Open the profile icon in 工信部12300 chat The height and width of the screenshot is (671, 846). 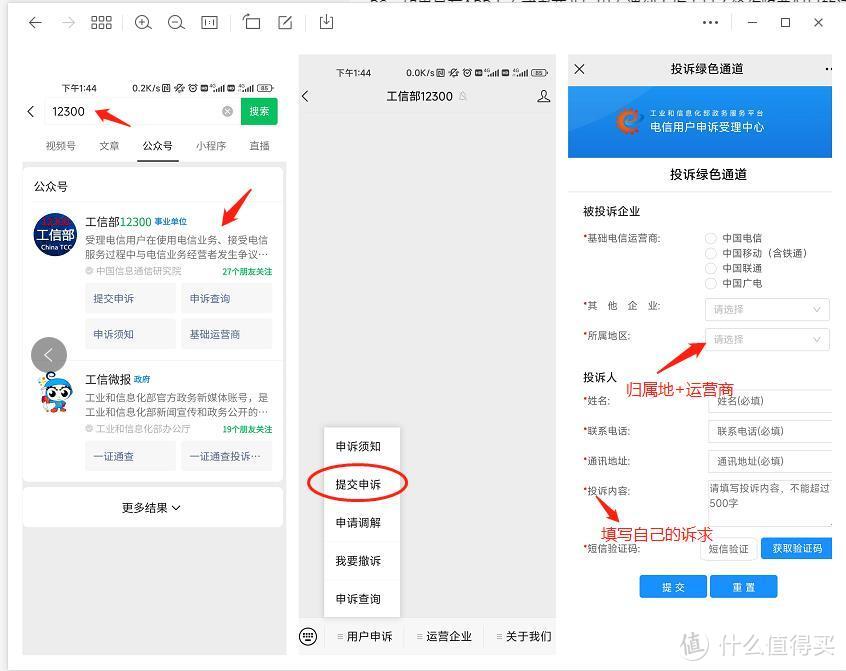[544, 97]
